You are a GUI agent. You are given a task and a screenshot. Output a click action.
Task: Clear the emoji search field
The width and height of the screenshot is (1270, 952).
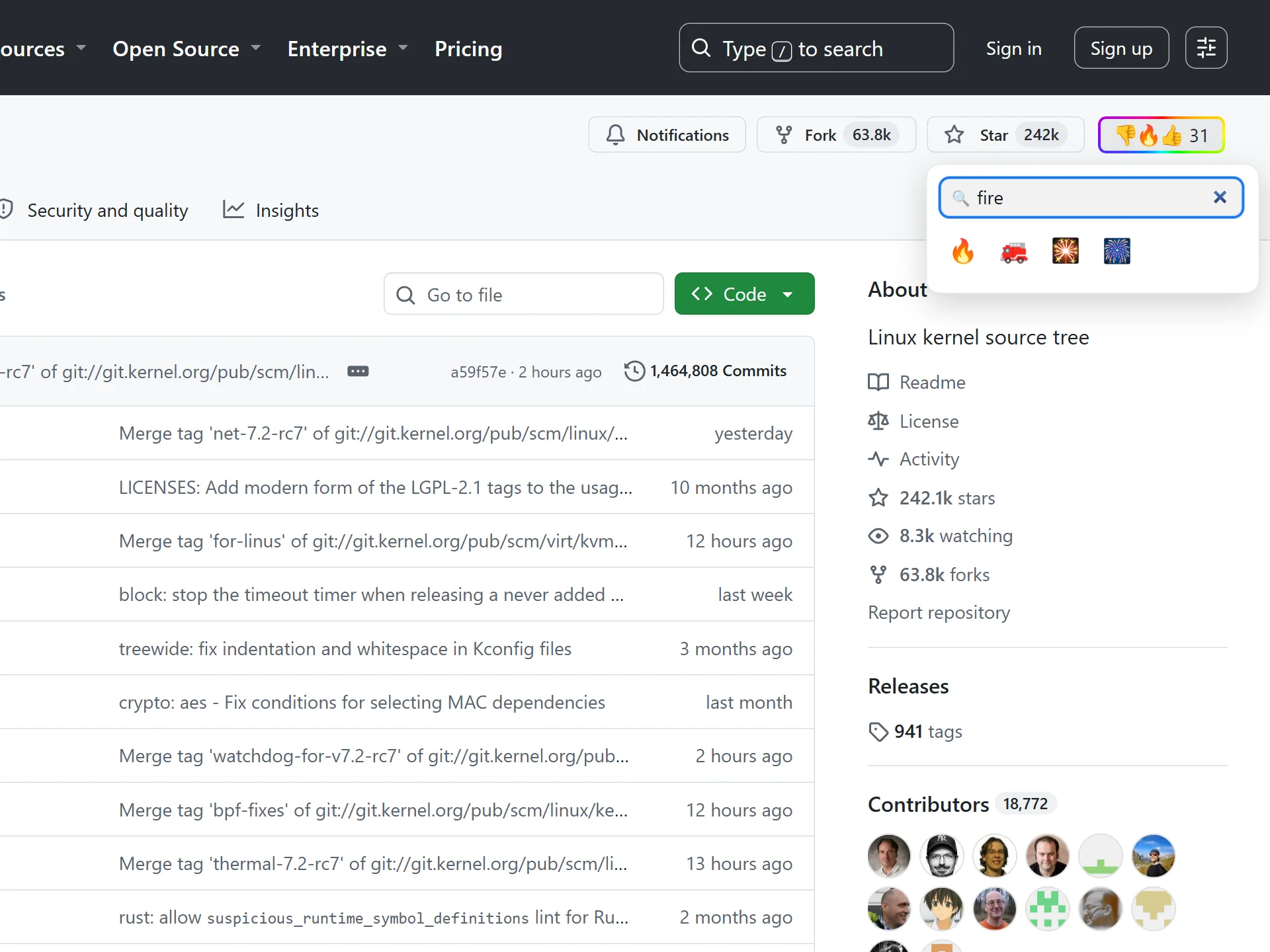(1220, 197)
